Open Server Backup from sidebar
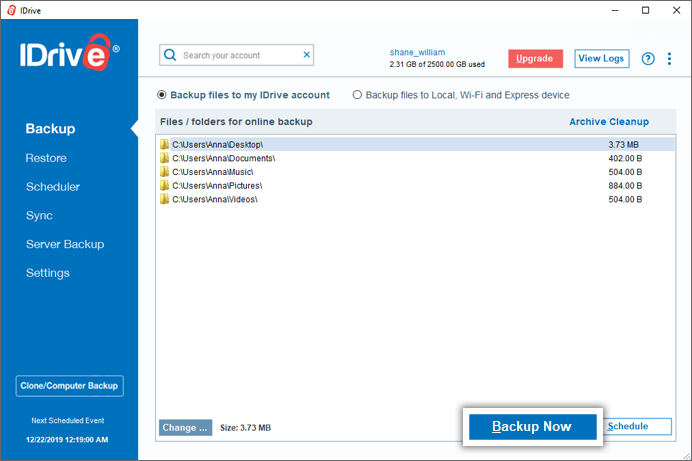 (x=65, y=244)
